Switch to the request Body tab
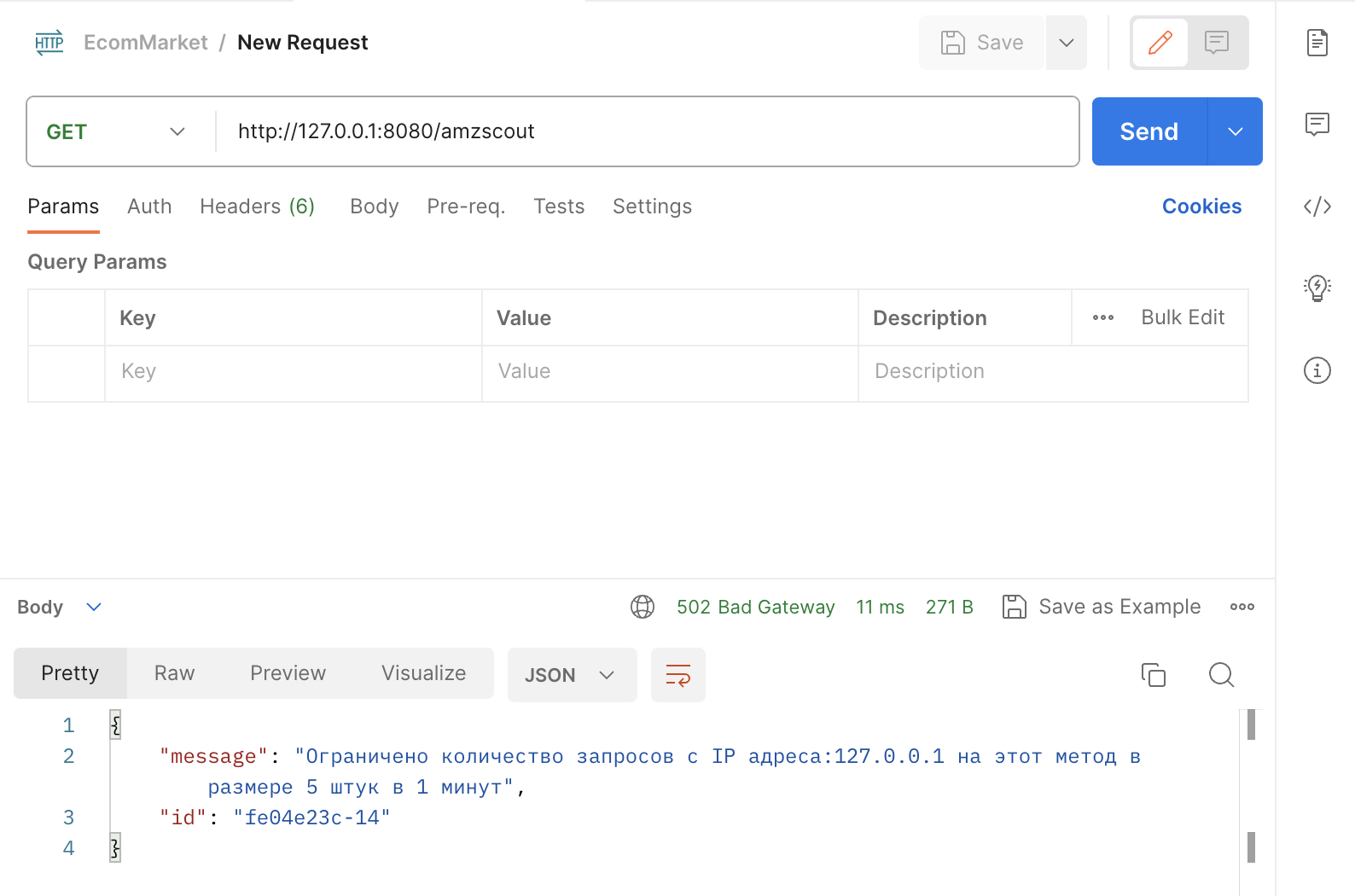1355x896 pixels. [375, 207]
